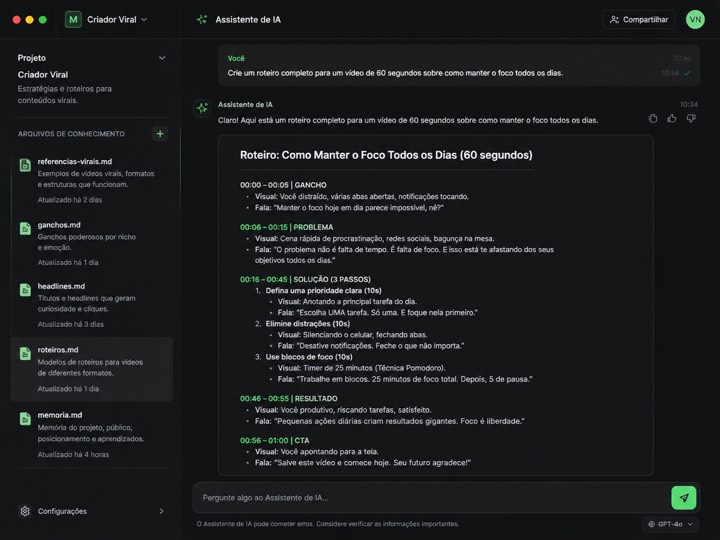Click the ARQUIVOS DE CONHECIMENTO section label
Image resolution: width=720 pixels, height=540 pixels.
click(x=71, y=134)
